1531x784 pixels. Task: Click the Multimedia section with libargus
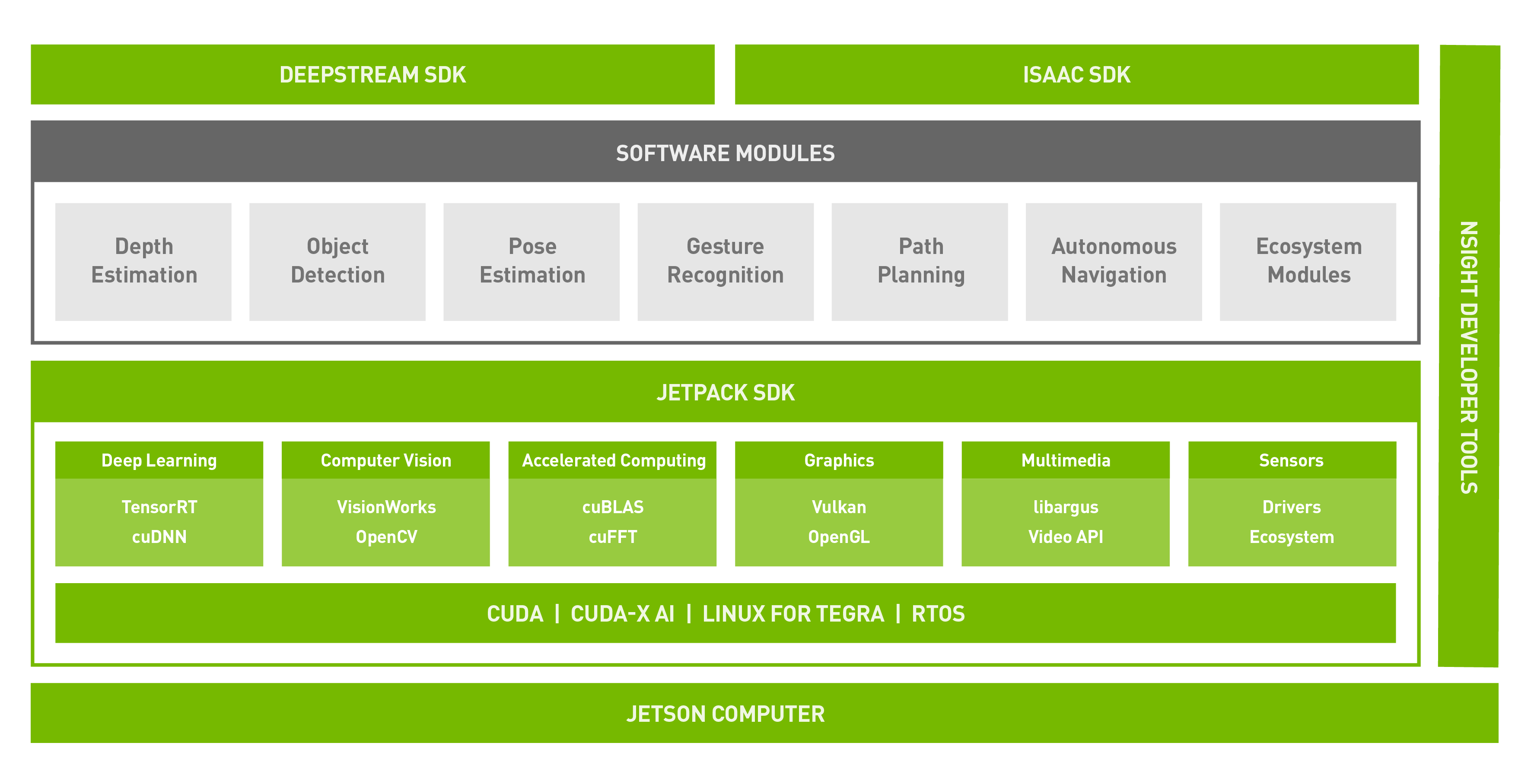pos(1065,460)
